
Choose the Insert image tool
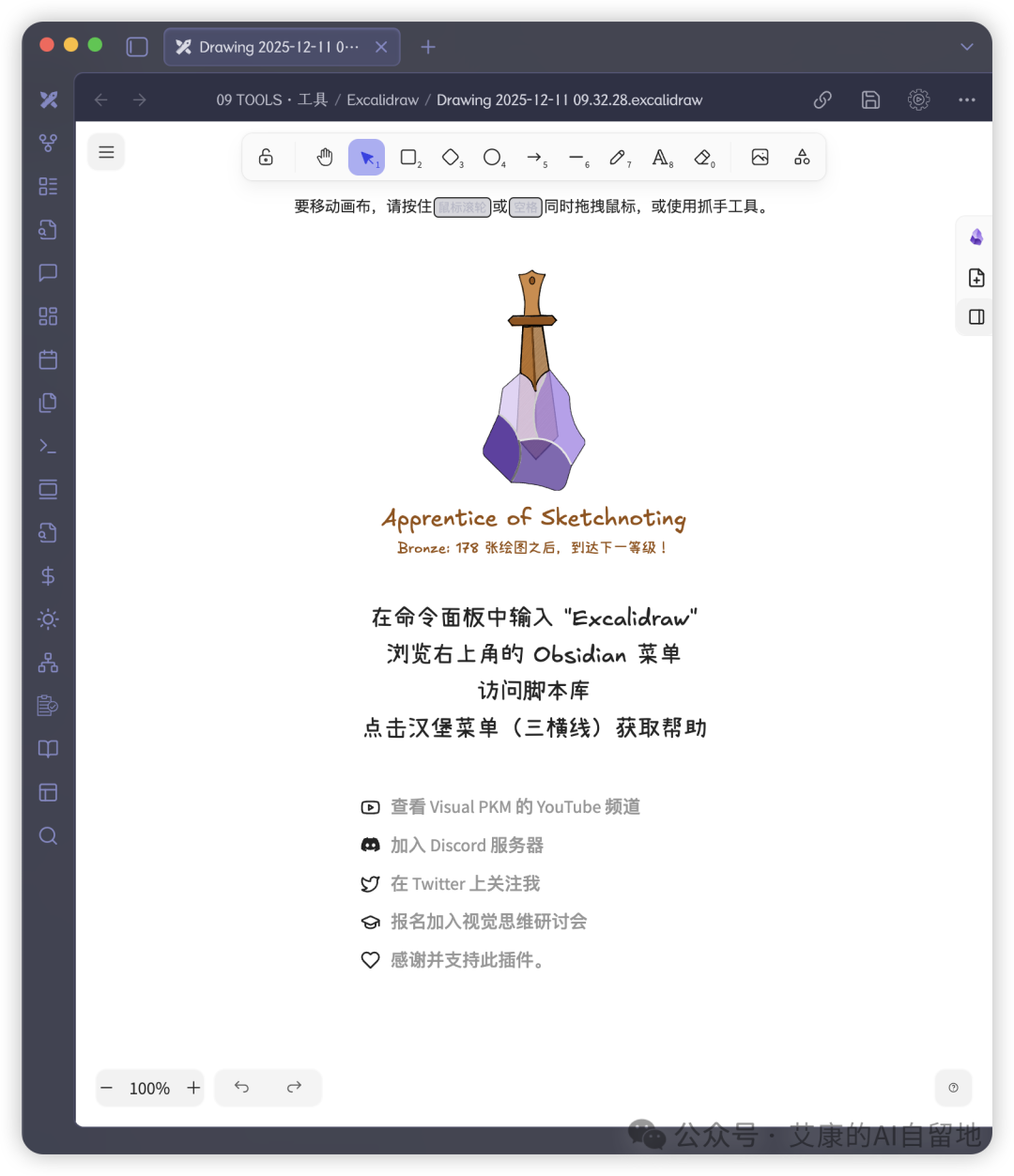pyautogui.click(x=760, y=158)
